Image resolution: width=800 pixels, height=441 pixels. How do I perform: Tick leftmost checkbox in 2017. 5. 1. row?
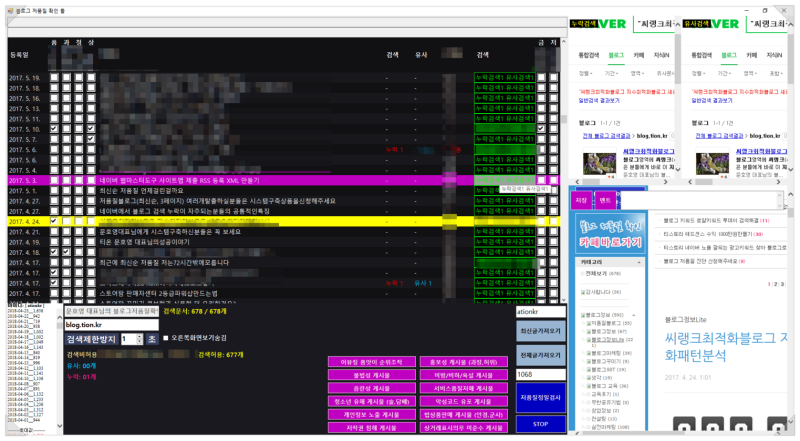coord(54,190)
